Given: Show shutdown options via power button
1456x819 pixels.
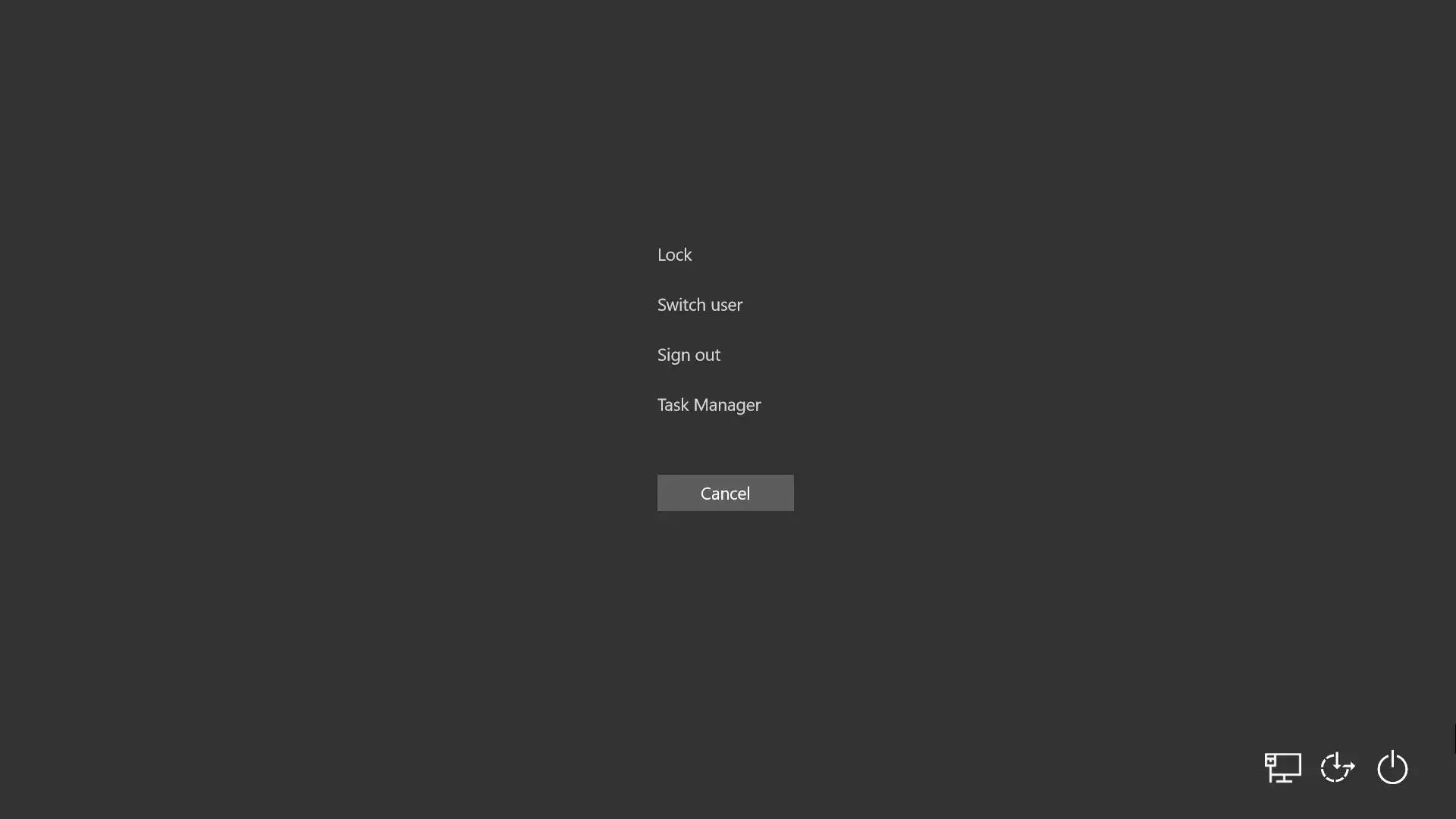Looking at the screenshot, I should (x=1392, y=767).
